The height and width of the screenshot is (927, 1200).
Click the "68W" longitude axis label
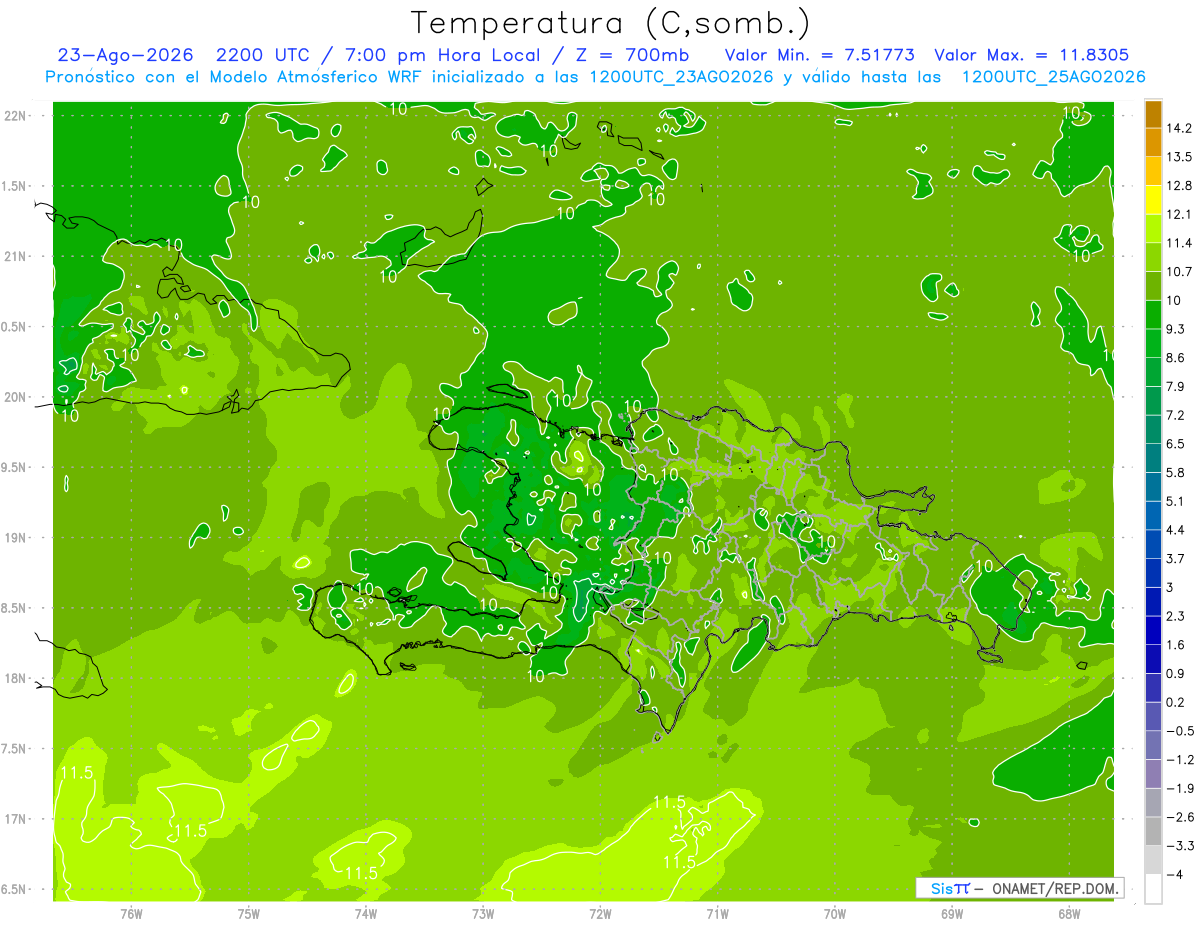point(1069,914)
